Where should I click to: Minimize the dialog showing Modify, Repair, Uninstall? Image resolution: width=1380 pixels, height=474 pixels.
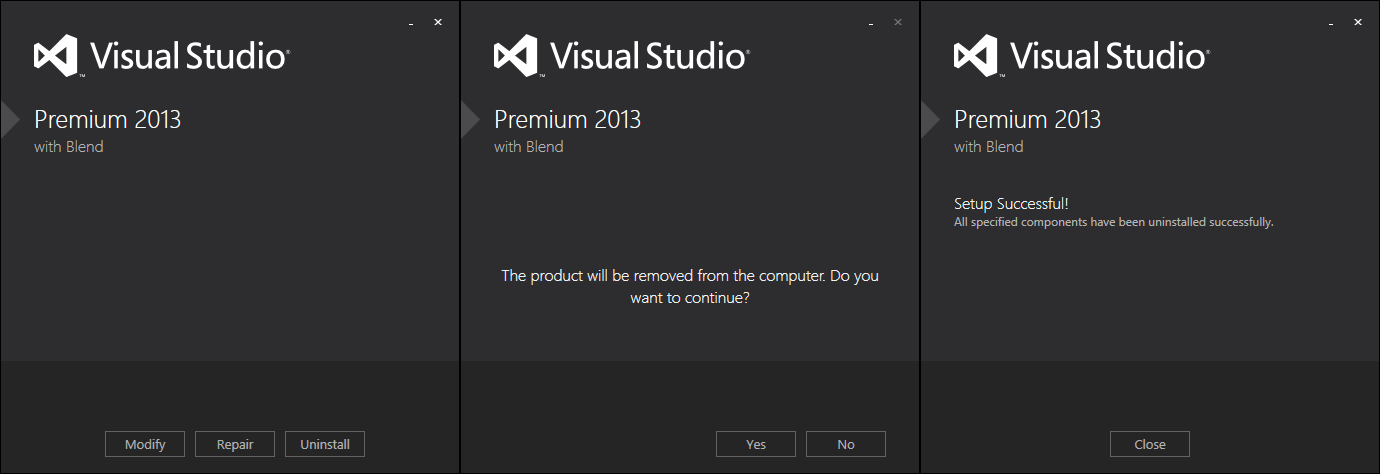pos(411,23)
